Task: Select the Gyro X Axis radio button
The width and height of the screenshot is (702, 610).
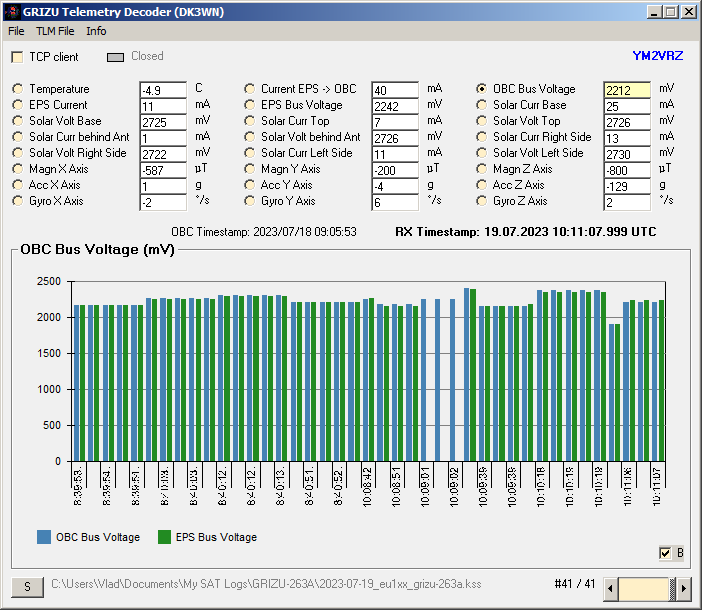Action: [17, 201]
